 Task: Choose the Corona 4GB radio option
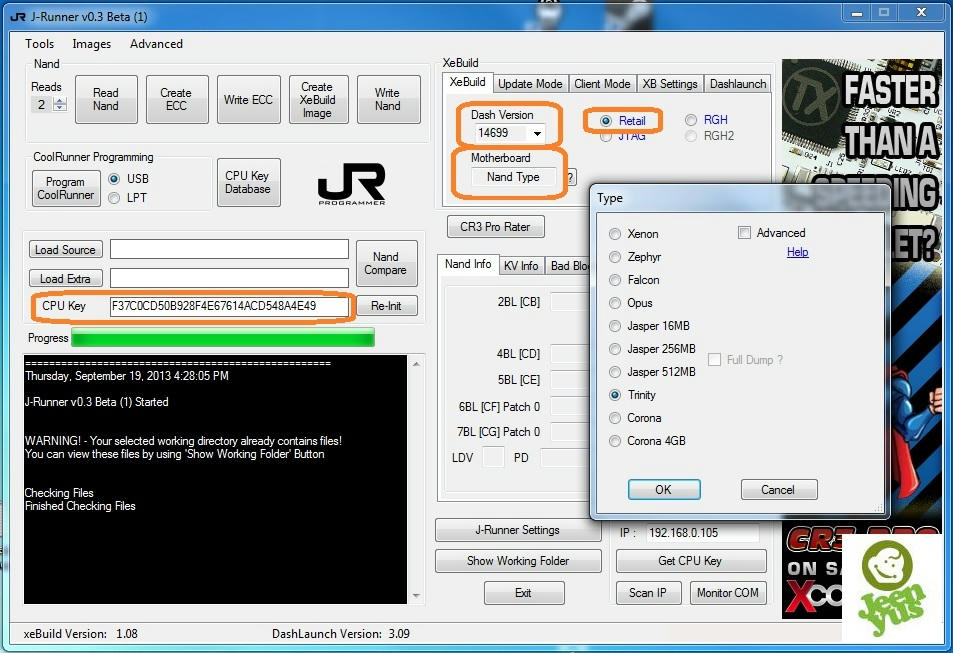(615, 441)
